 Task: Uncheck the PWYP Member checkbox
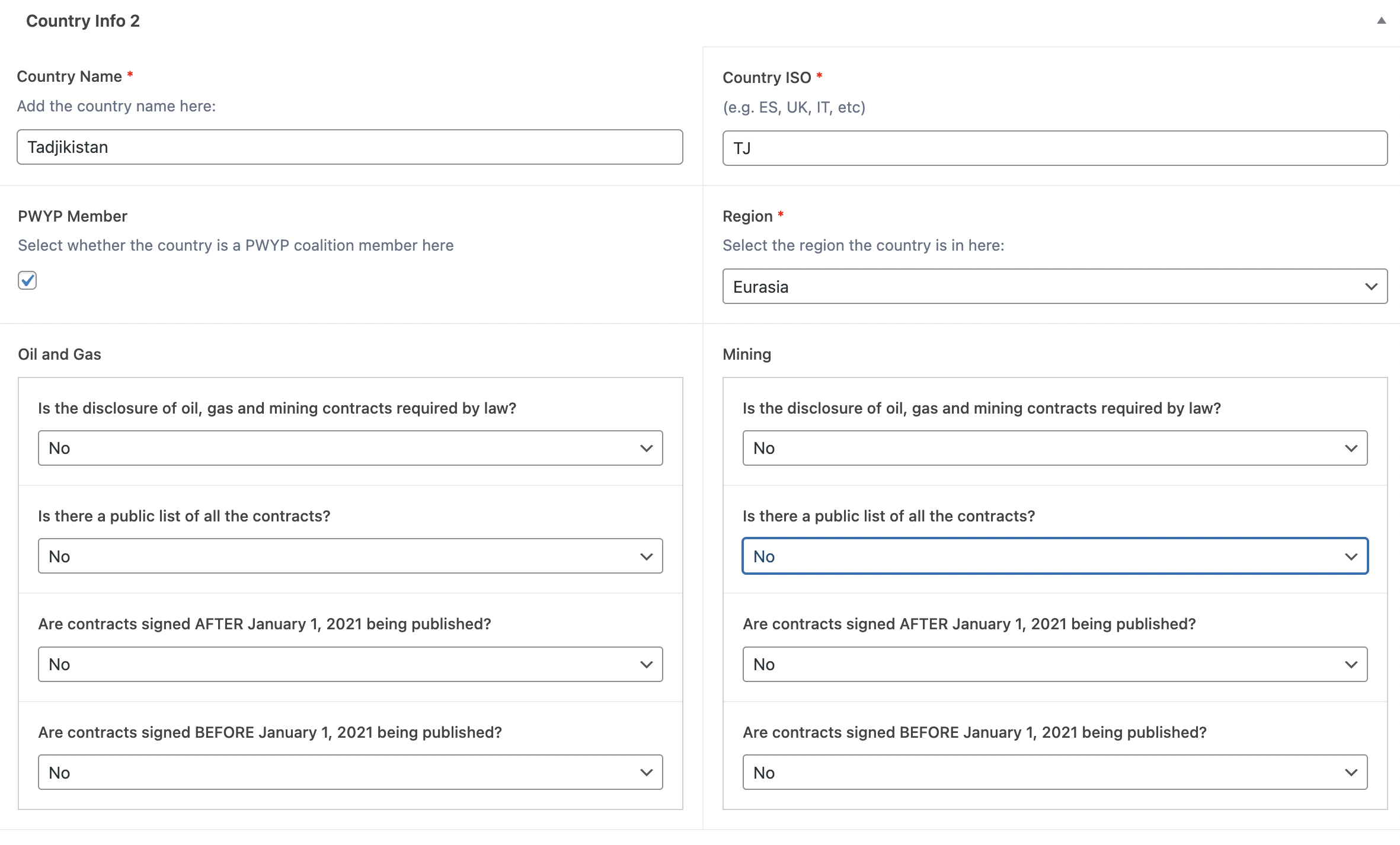[27, 280]
